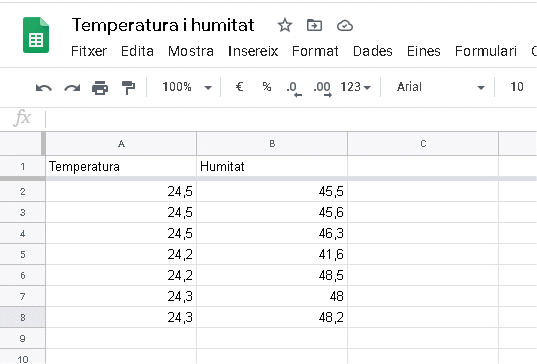Decrease decimal places
This screenshot has width=537, height=364.
(x=294, y=88)
